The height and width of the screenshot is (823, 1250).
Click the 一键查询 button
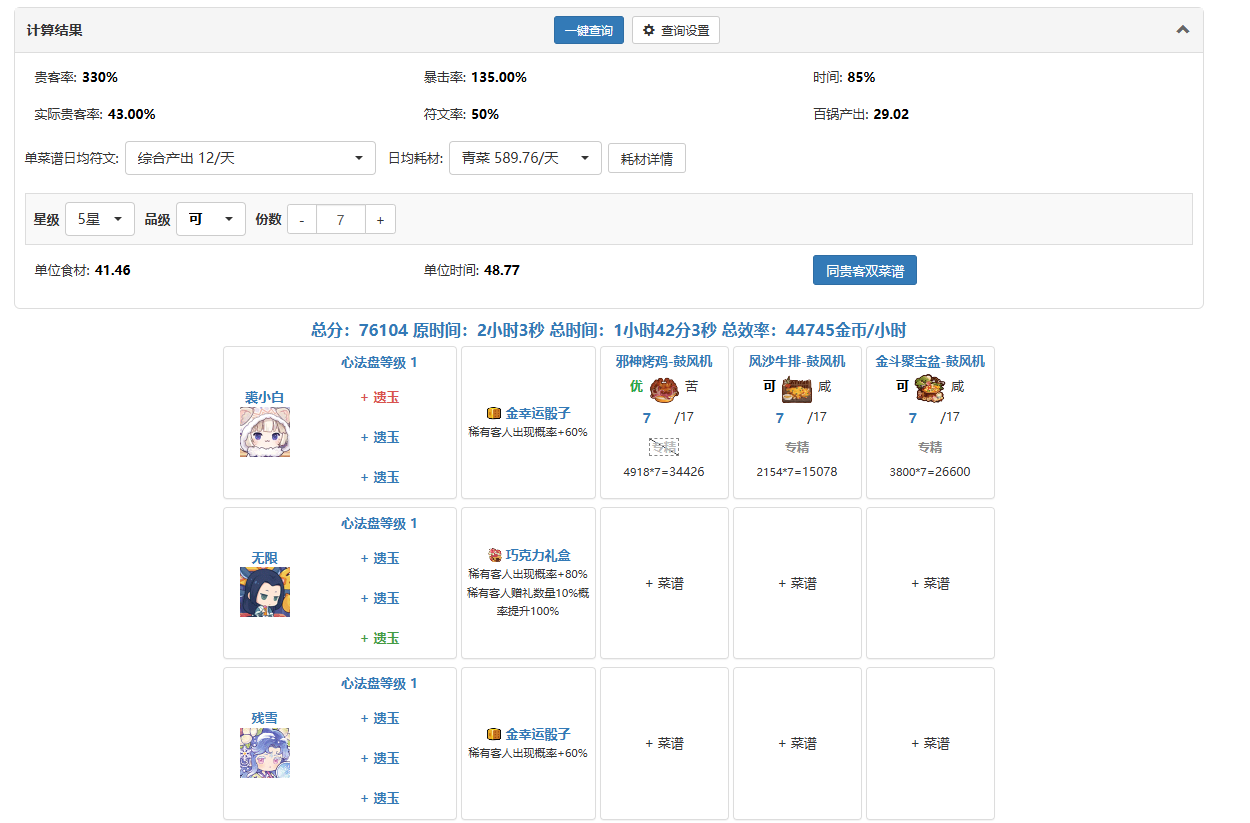coord(589,30)
